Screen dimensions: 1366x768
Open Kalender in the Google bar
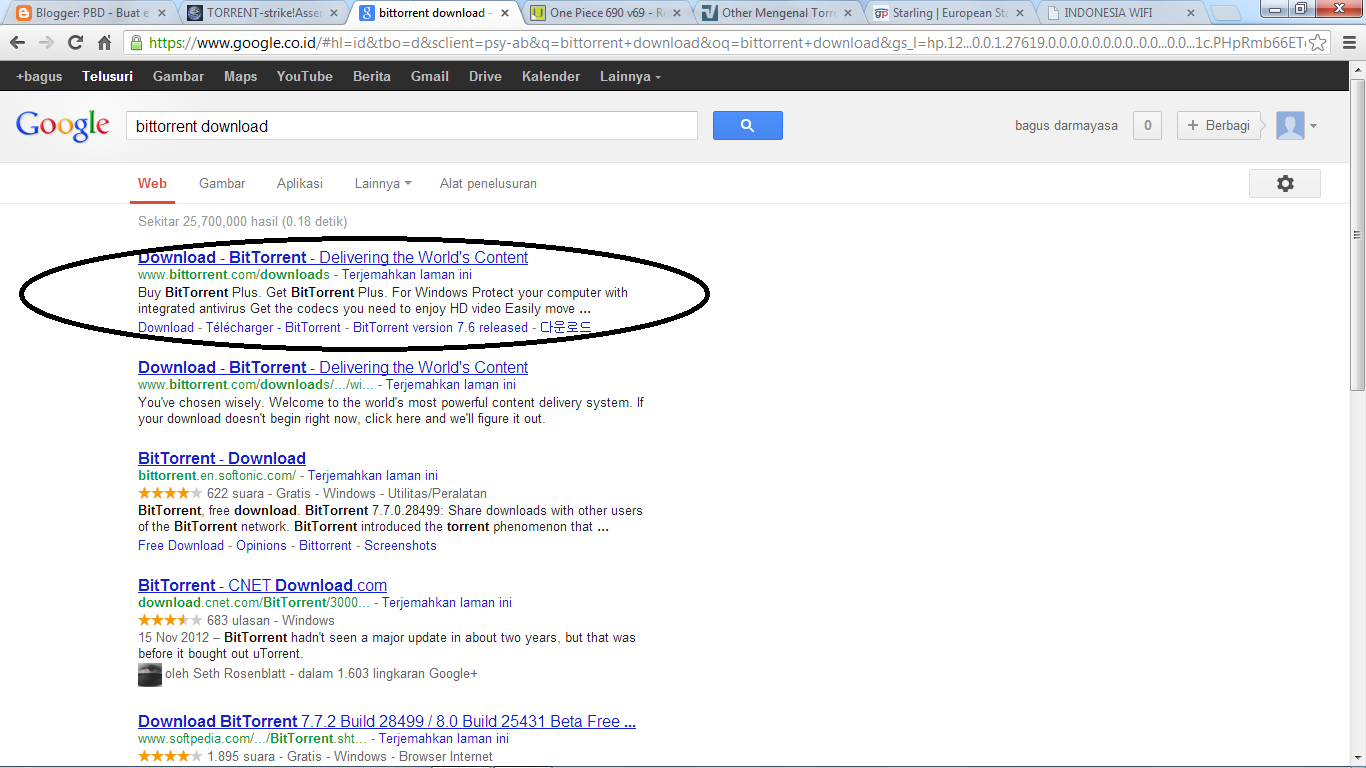(x=551, y=77)
